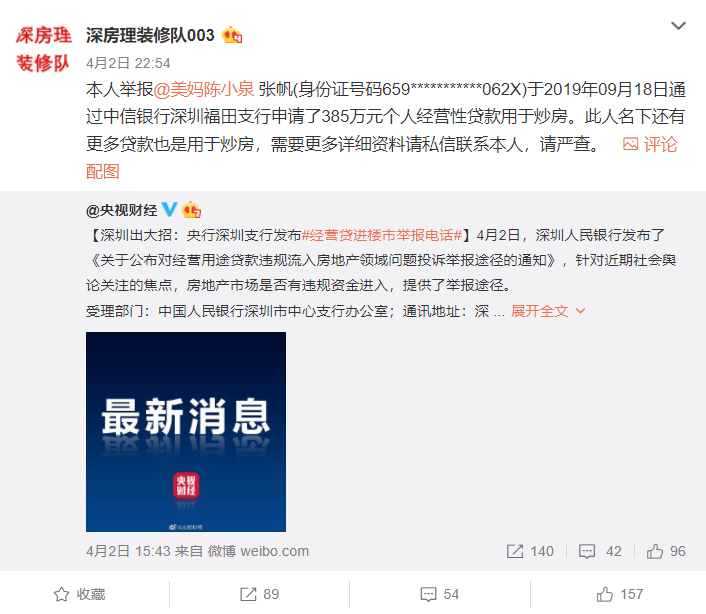This screenshot has height=614, width=706.
Task: Open the @央视财经 account link
Action: click(x=122, y=210)
